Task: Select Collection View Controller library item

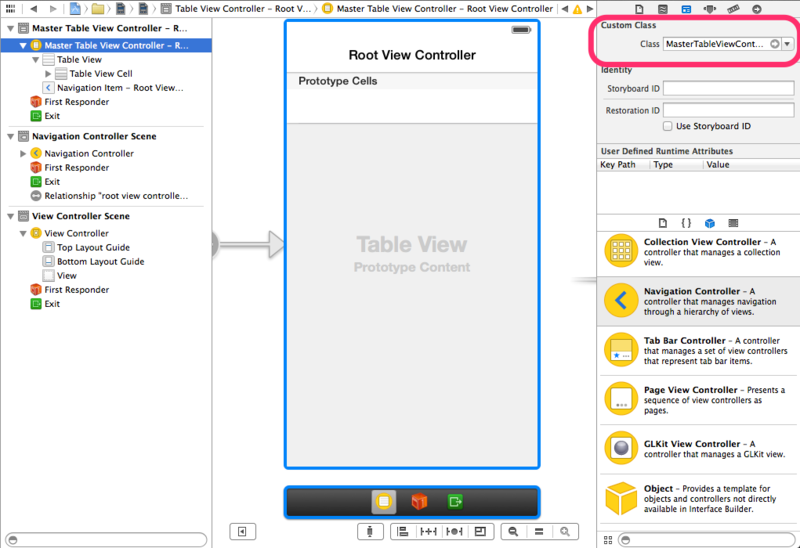Action: pyautogui.click(x=698, y=252)
